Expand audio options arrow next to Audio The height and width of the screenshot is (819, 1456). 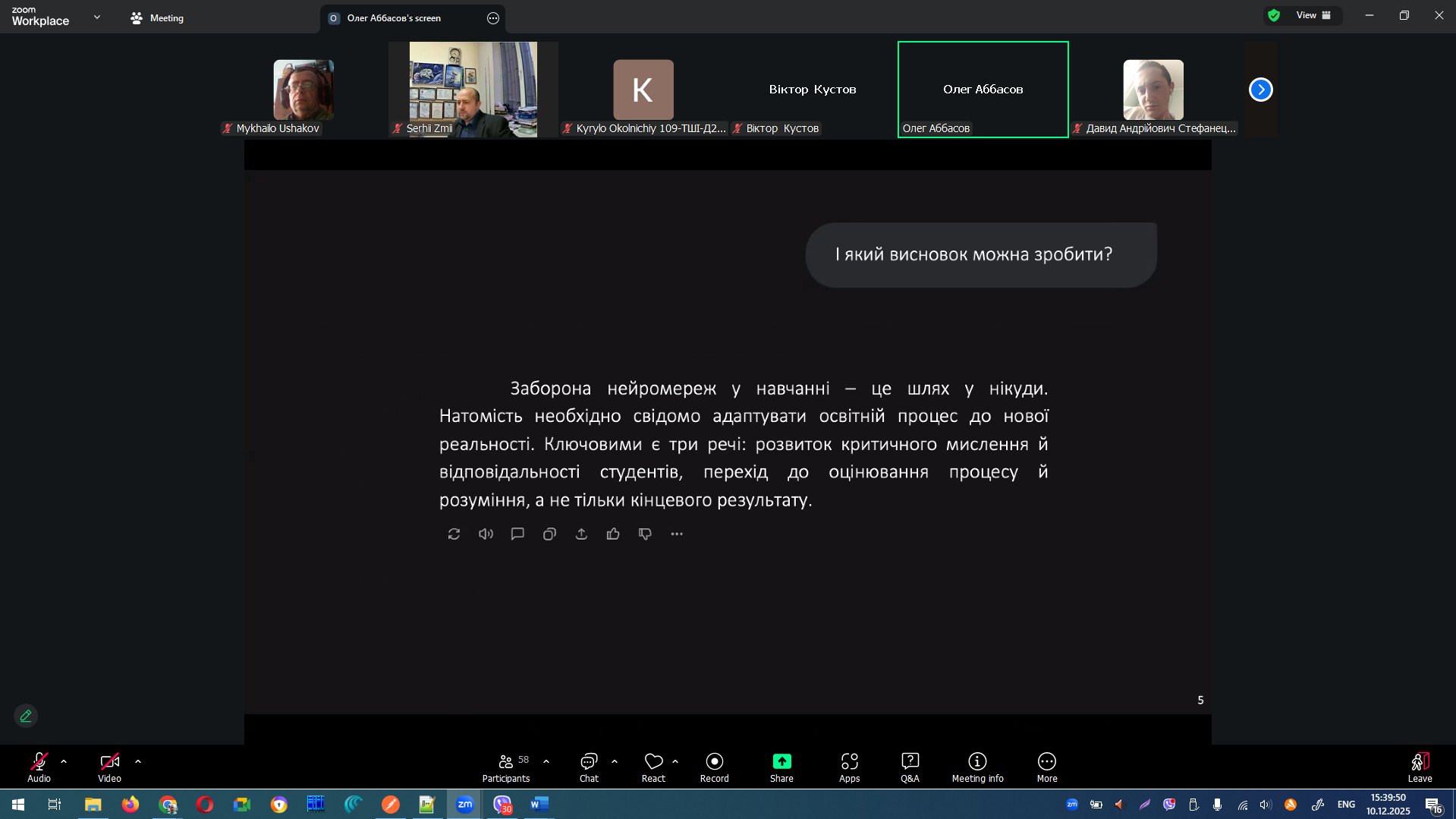coord(64,761)
